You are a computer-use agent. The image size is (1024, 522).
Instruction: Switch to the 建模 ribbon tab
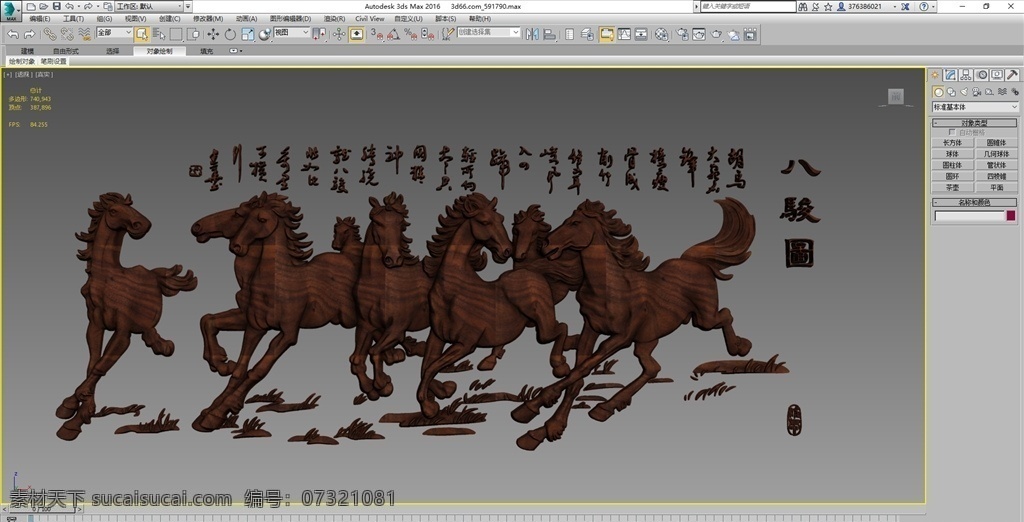click(27, 51)
